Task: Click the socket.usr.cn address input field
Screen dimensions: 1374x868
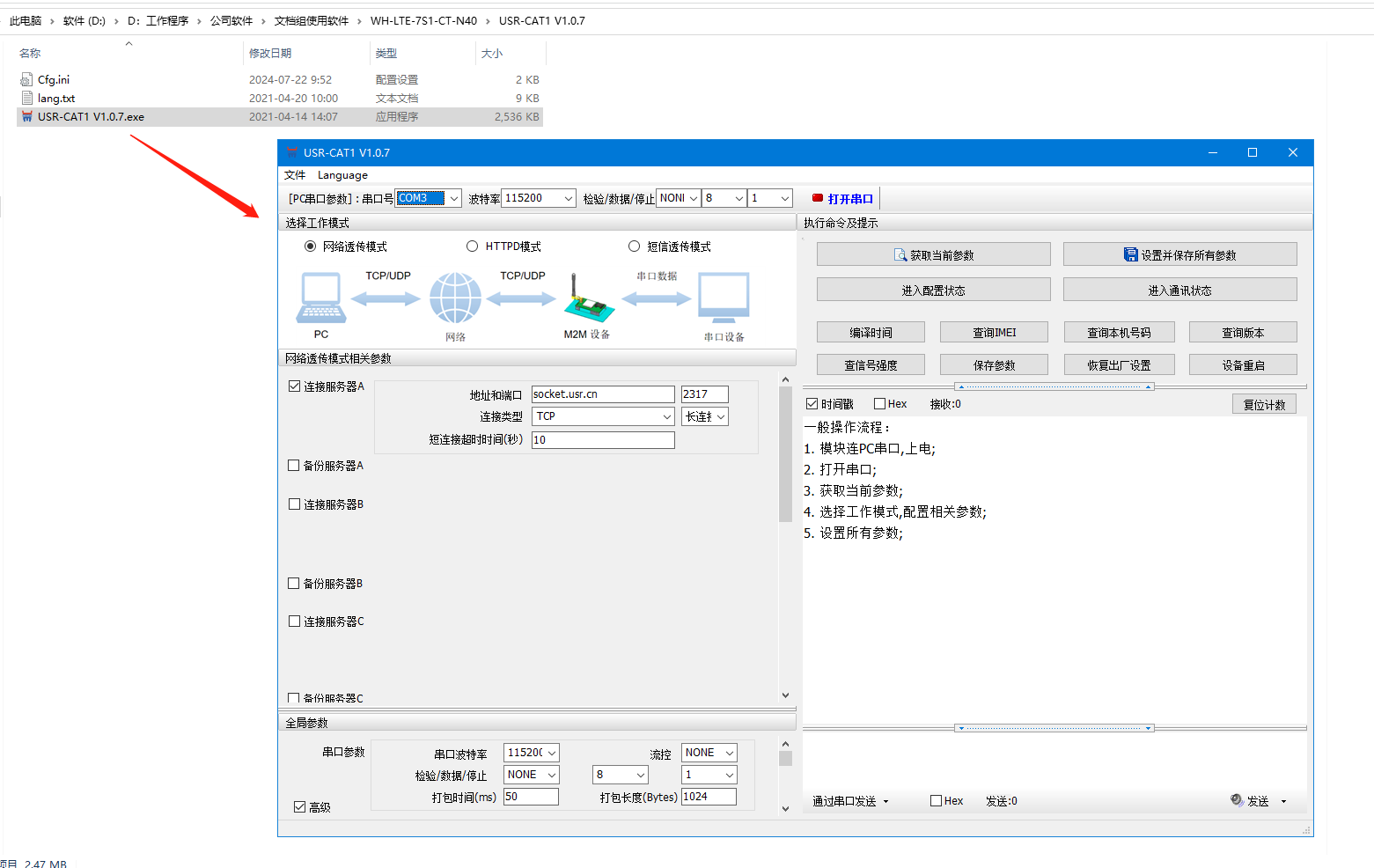Action: (602, 394)
